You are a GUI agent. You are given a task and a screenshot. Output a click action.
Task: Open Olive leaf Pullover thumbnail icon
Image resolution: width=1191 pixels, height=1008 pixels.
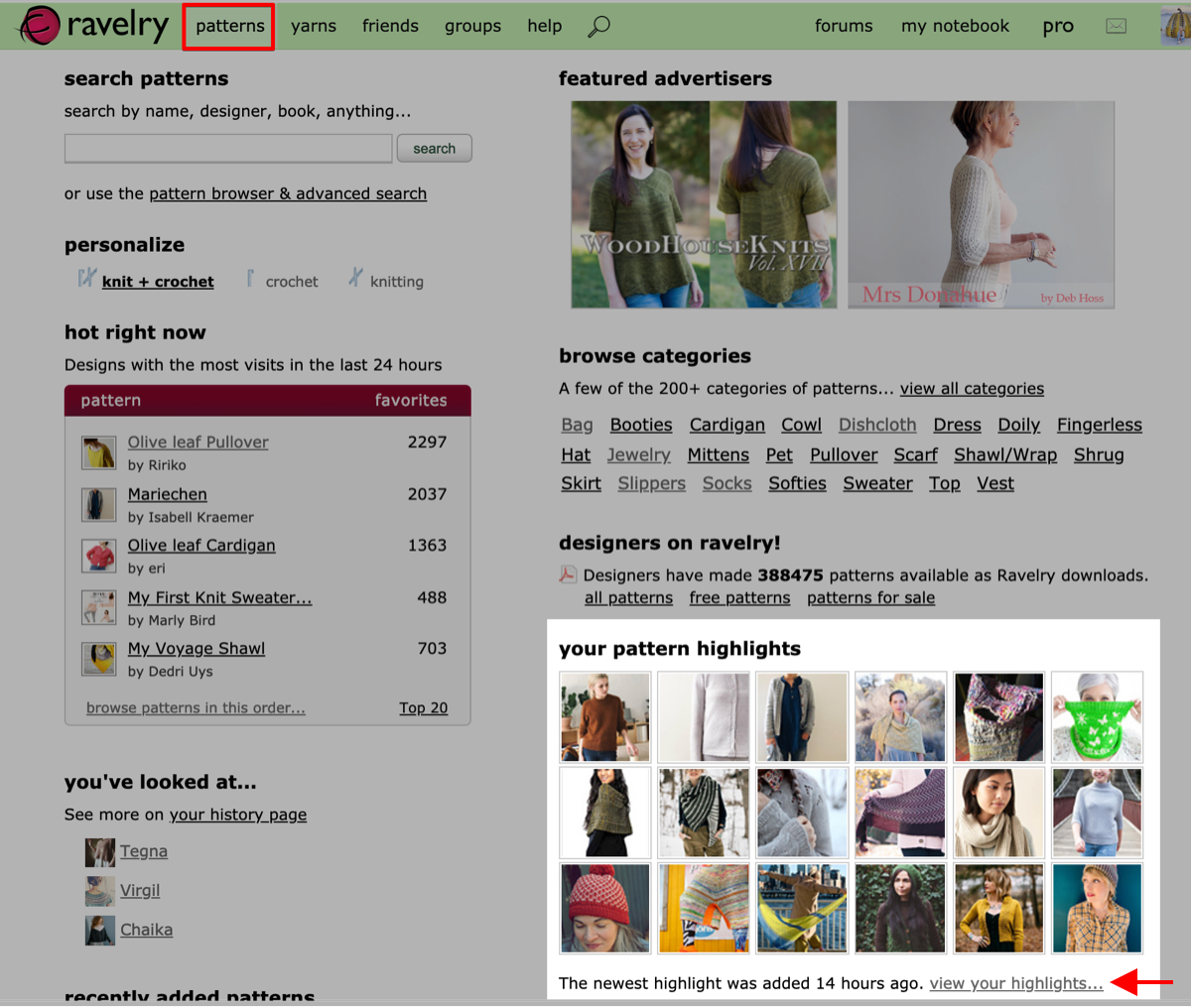(x=99, y=452)
